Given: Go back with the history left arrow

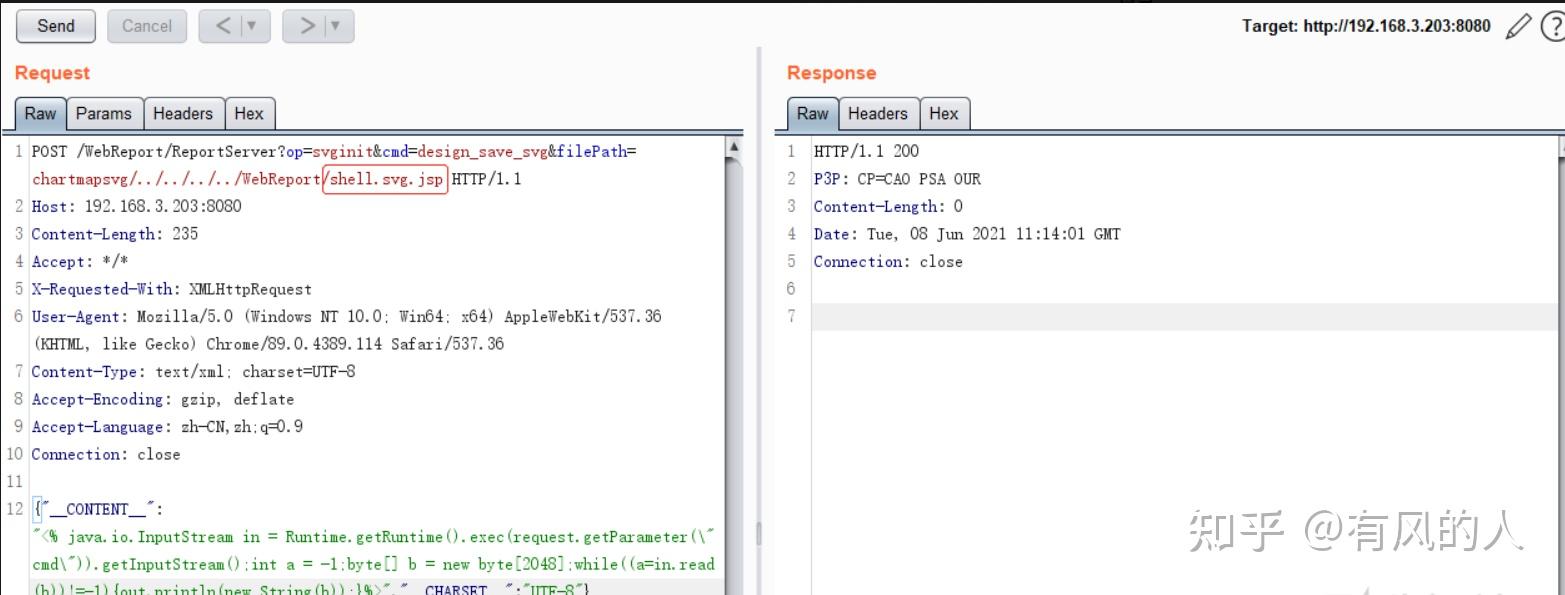Looking at the screenshot, I should pos(221,26).
